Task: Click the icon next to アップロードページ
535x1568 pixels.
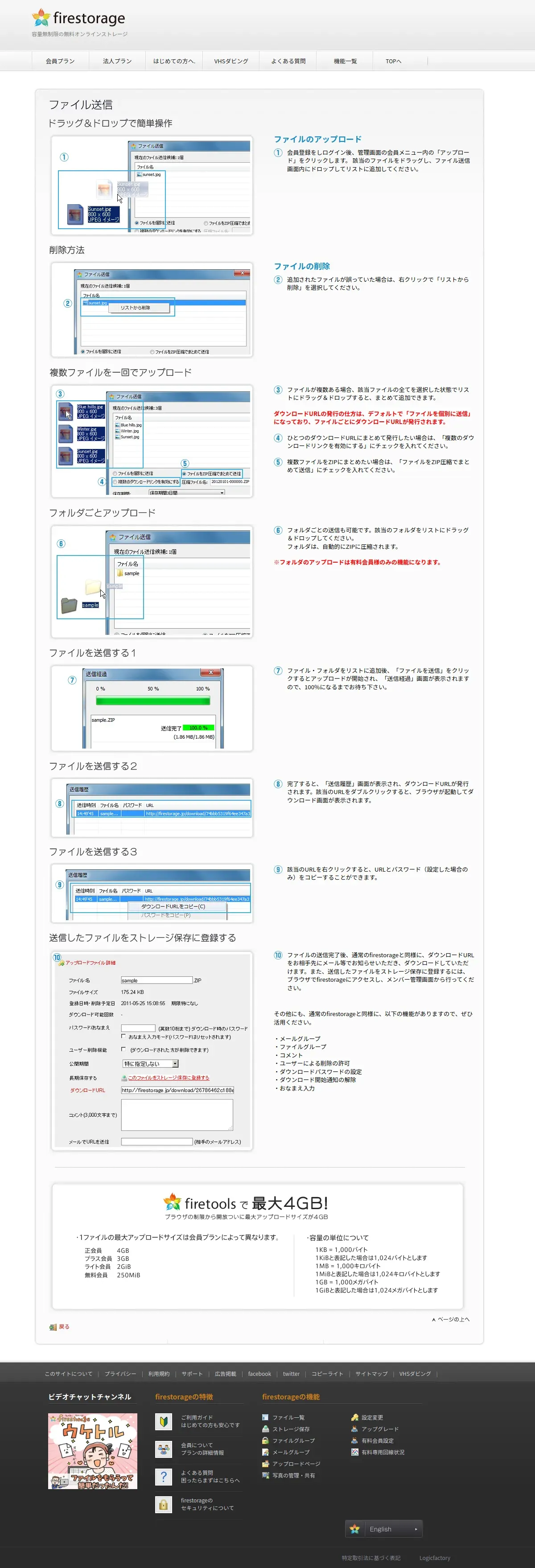Action: [265, 1463]
